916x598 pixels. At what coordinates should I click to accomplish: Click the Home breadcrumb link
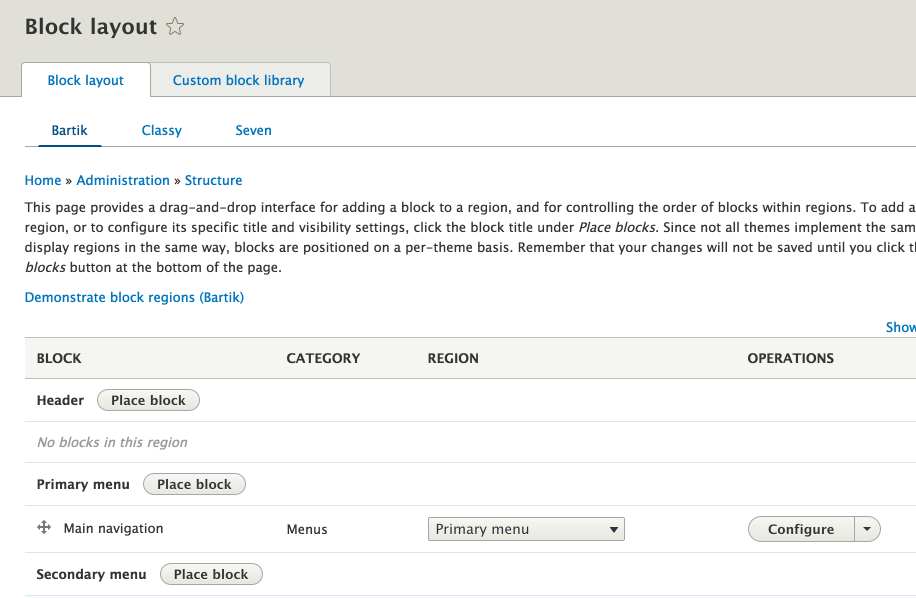43,180
